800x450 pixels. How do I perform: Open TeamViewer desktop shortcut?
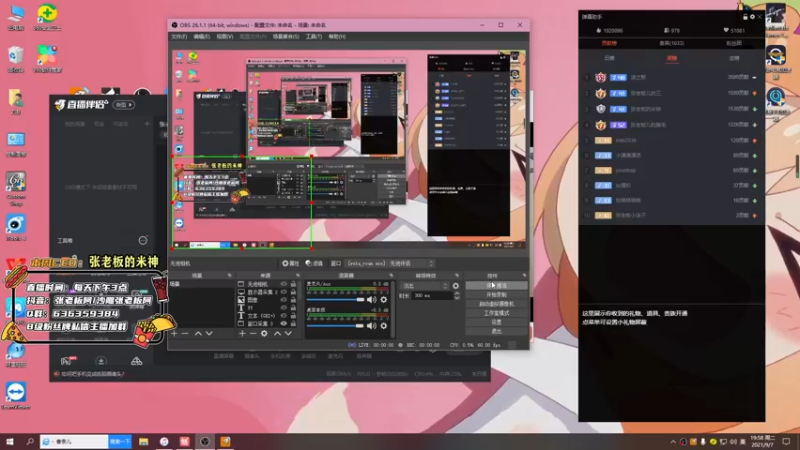16,396
